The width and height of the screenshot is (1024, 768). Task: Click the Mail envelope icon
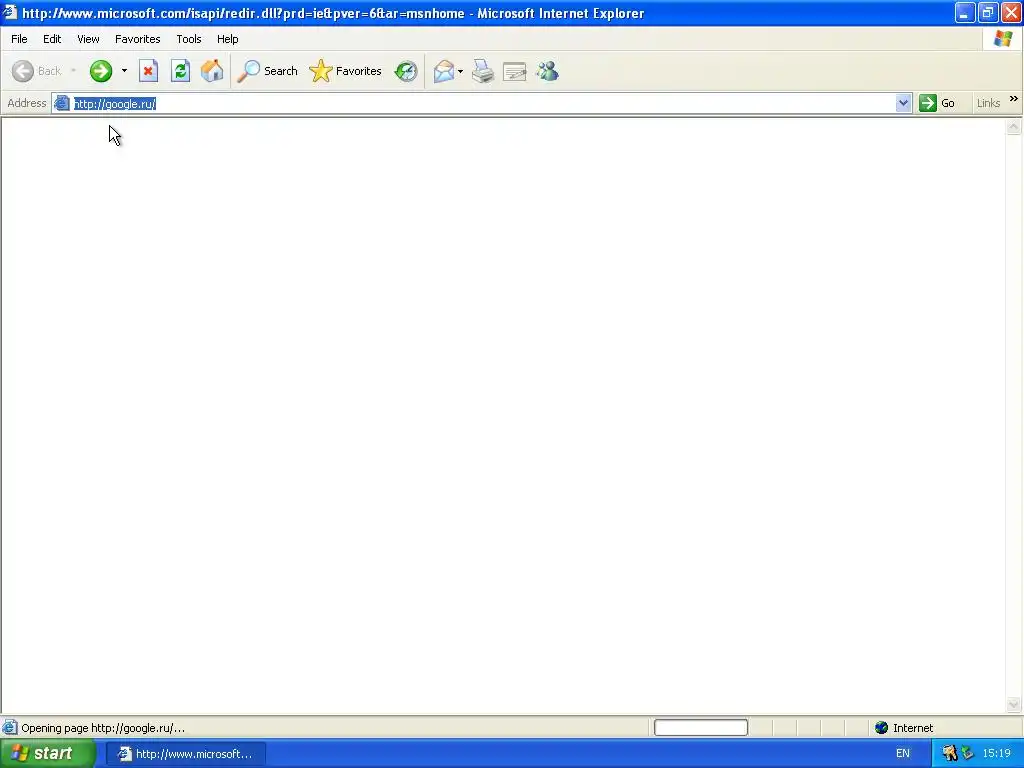(x=443, y=71)
